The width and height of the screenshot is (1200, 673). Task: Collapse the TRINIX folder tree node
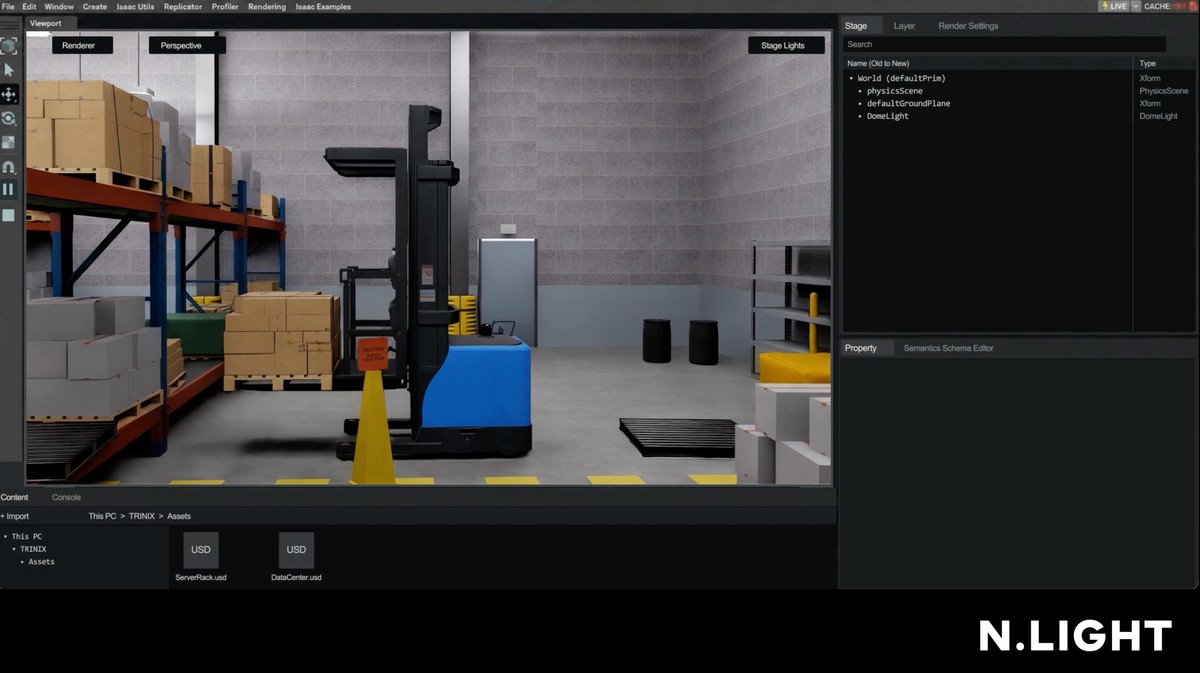point(14,549)
